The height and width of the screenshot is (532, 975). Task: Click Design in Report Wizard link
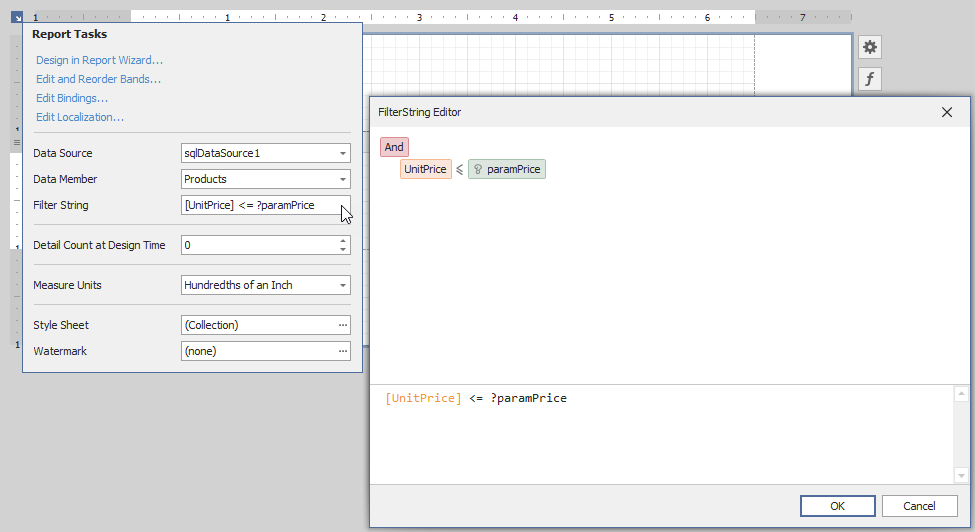click(x=99, y=61)
